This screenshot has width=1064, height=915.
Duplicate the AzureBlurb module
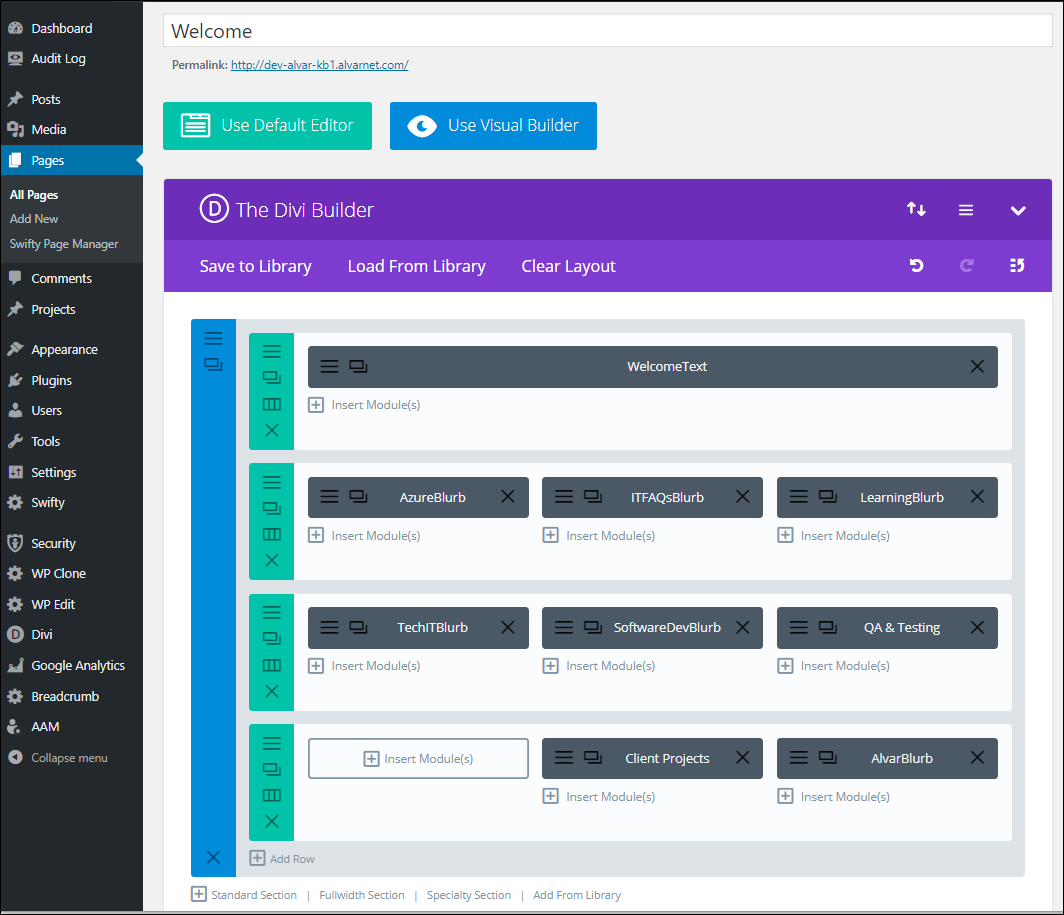[358, 497]
